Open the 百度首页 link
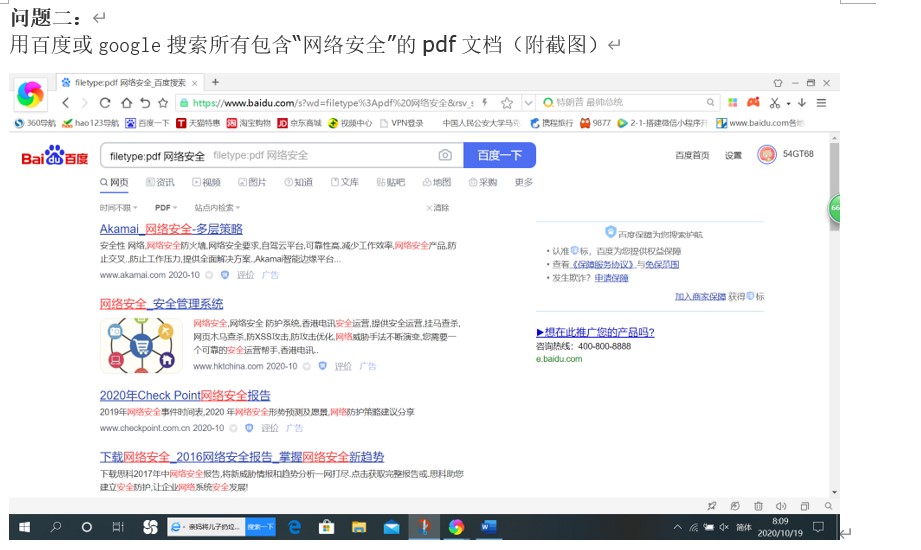921x550 pixels. (692, 156)
